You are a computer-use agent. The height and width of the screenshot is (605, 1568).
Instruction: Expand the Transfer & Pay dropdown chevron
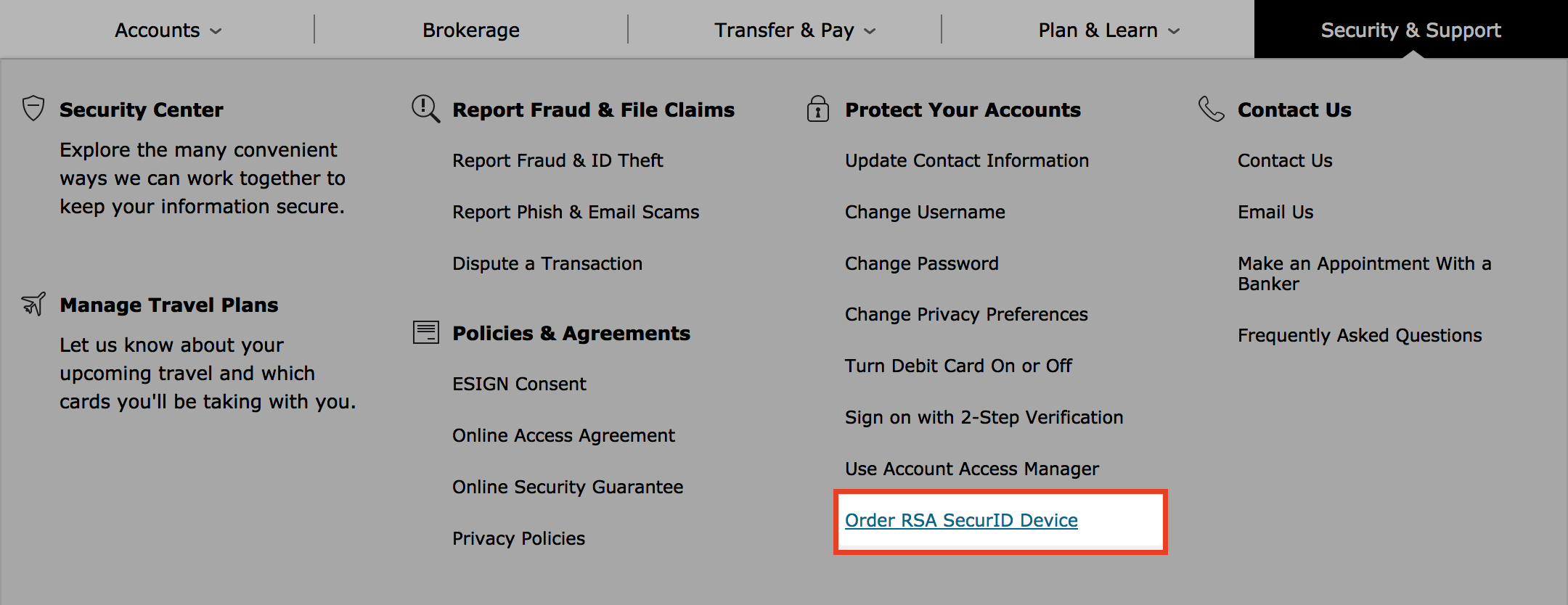(870, 31)
